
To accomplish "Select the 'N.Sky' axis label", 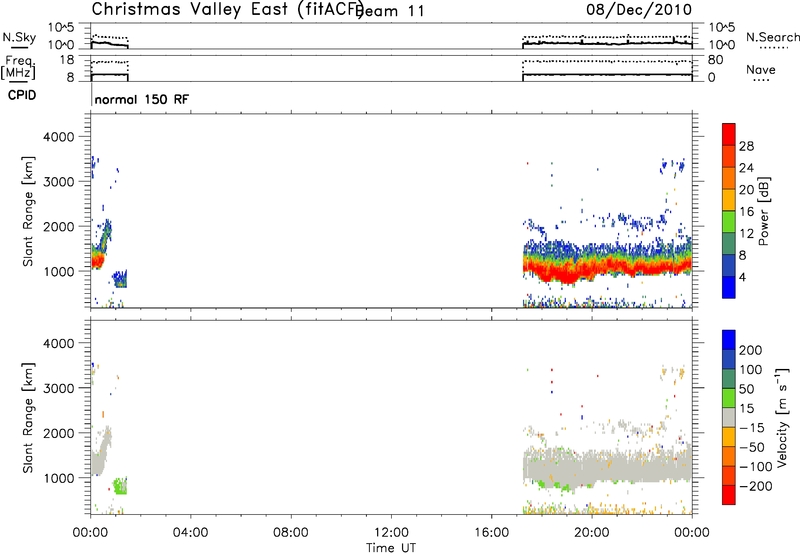I will click(x=19, y=37).
